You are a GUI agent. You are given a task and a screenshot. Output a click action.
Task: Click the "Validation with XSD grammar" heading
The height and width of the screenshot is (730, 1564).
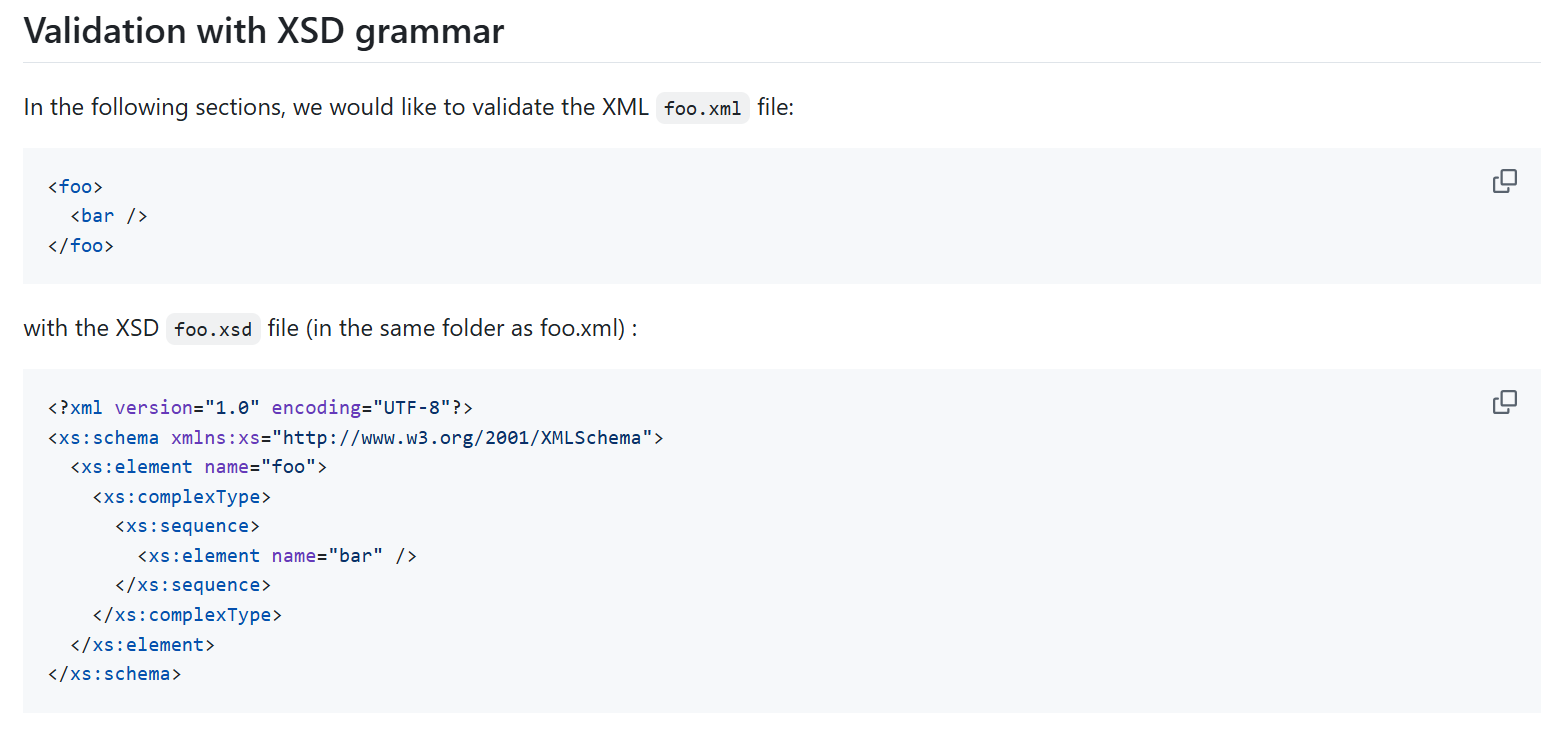pyautogui.click(x=264, y=32)
